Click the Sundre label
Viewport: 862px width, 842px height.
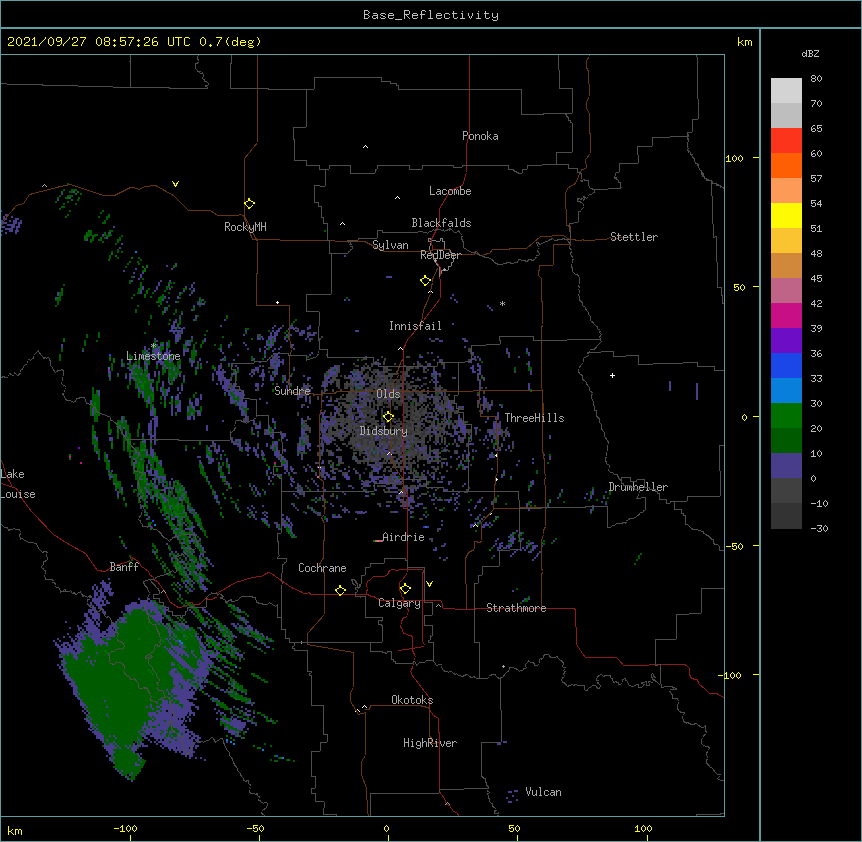pos(292,391)
